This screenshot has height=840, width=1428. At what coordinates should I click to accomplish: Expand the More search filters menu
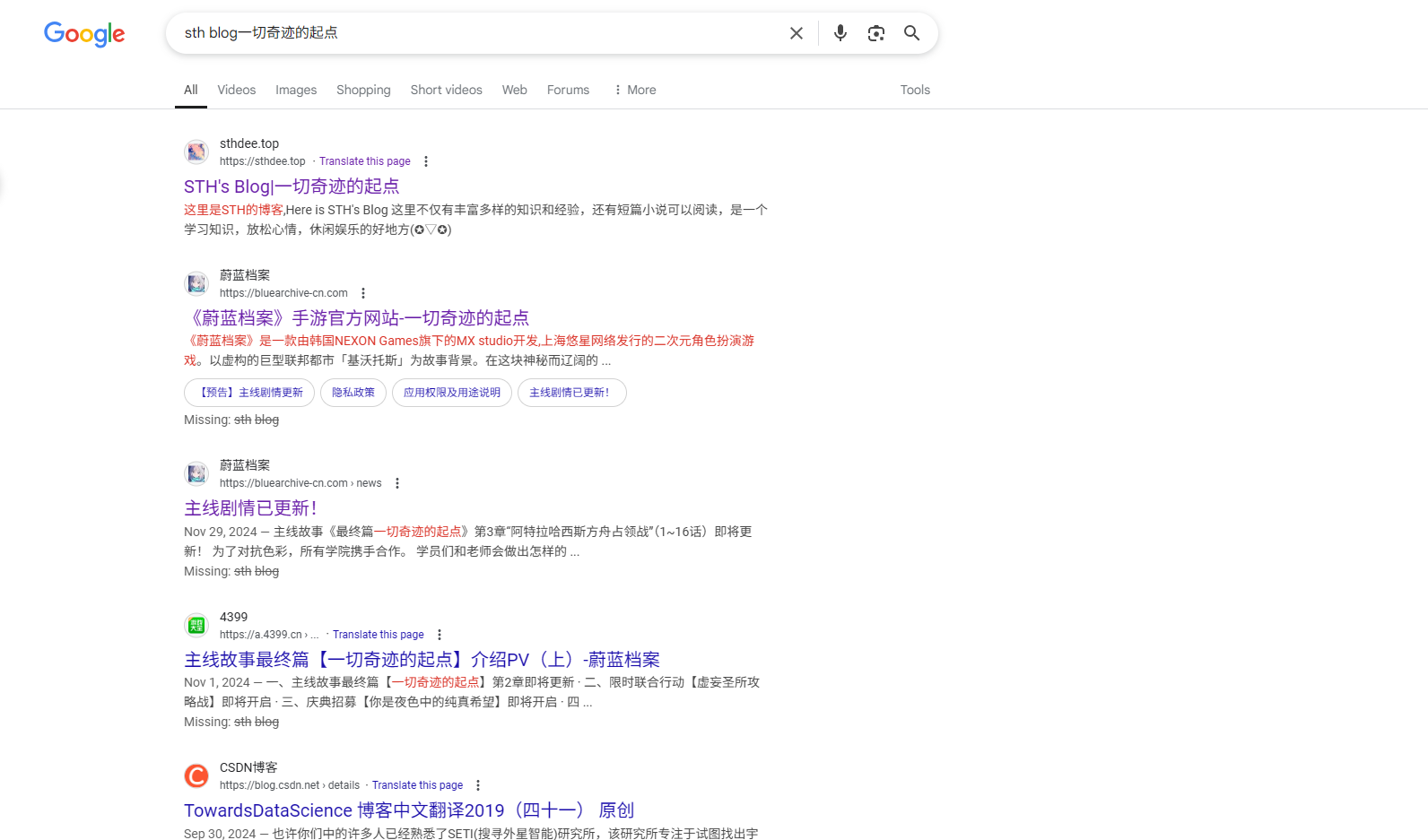point(634,90)
